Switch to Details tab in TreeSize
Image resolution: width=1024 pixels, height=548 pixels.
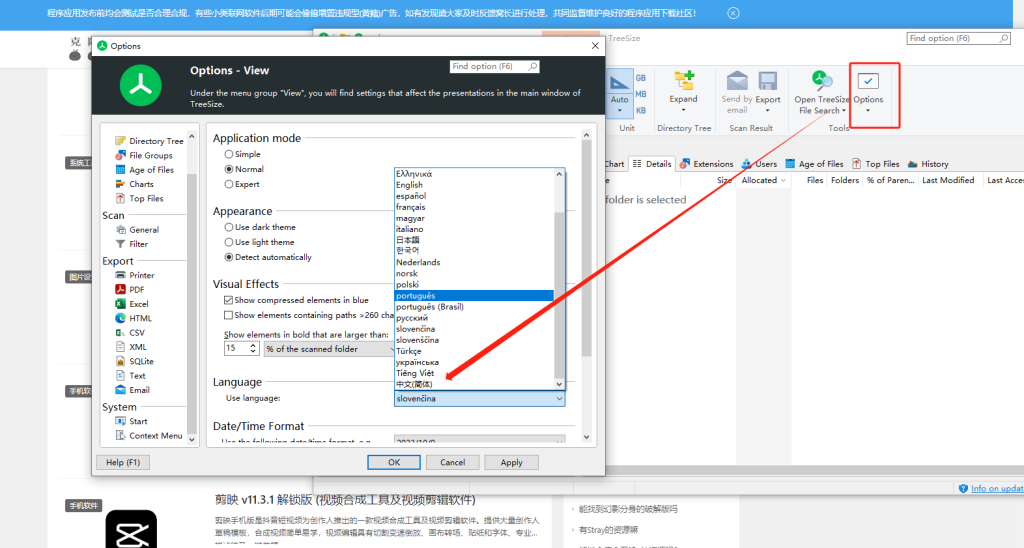tap(652, 164)
